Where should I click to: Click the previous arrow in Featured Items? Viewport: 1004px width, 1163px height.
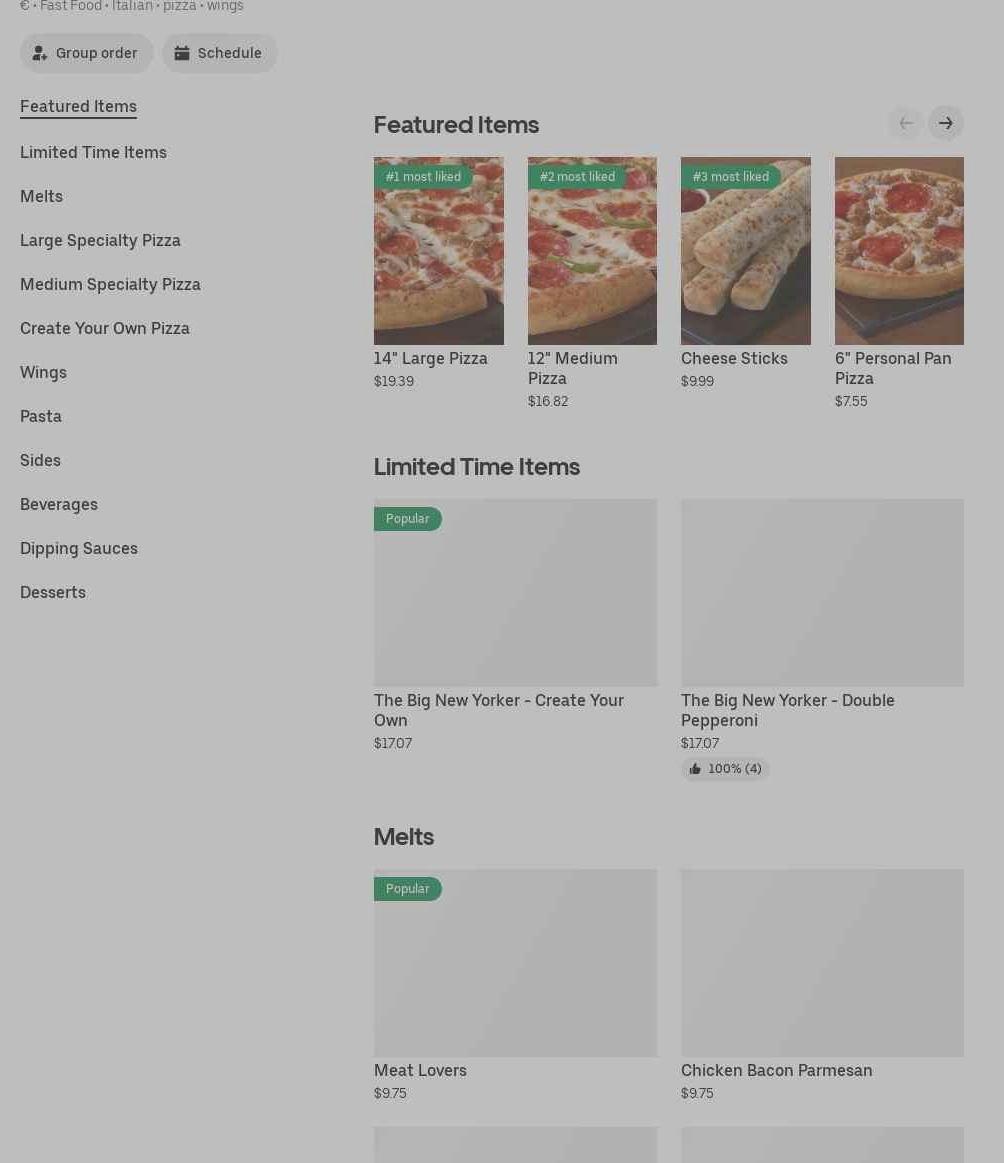(x=906, y=123)
